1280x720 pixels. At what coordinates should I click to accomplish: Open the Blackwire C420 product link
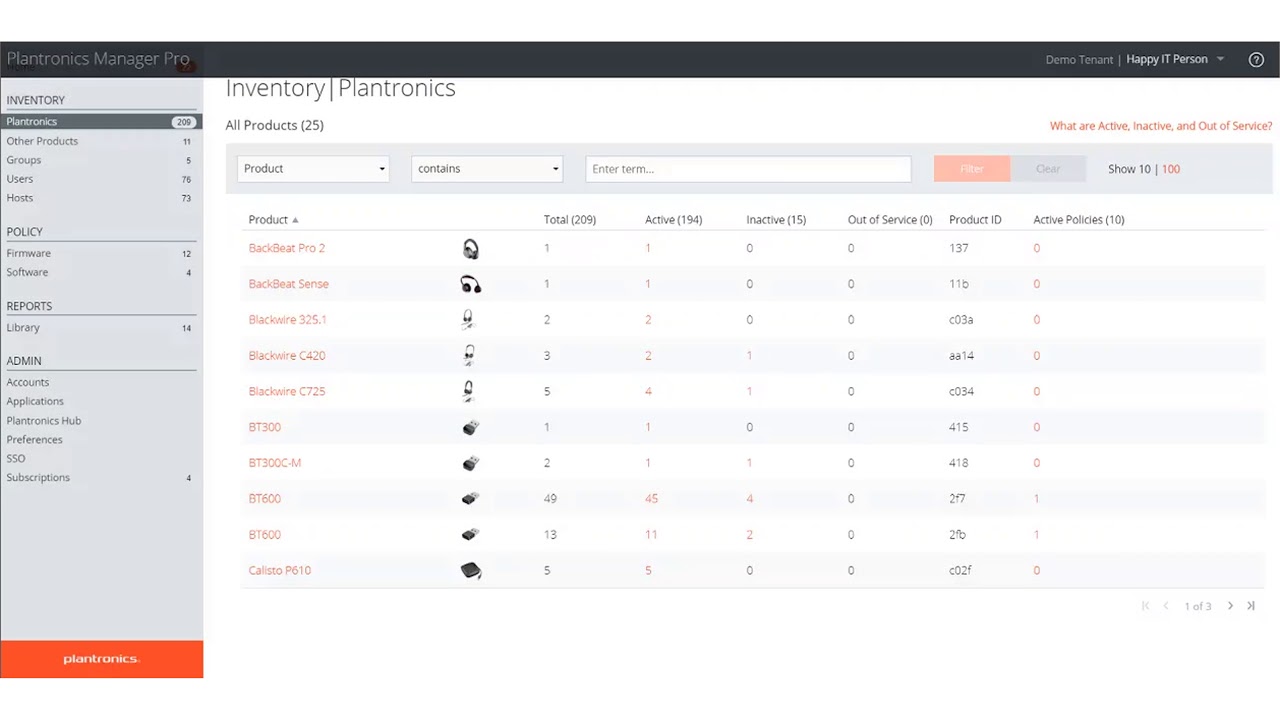coord(287,355)
